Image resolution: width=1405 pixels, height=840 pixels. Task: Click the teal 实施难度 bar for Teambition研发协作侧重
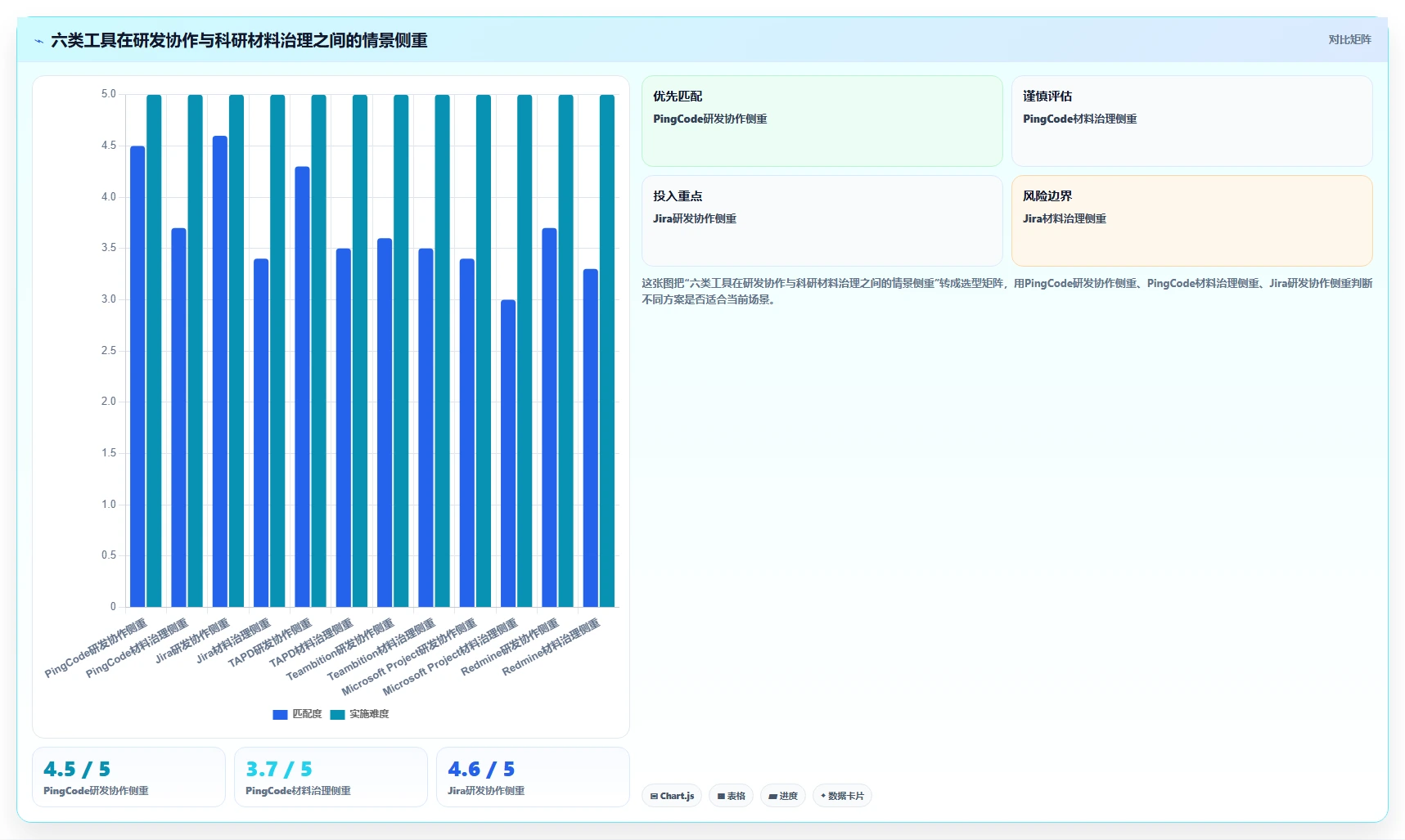coord(401,351)
